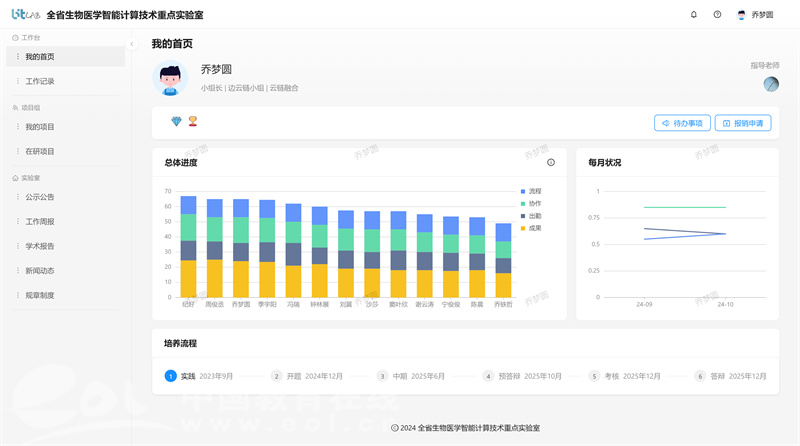The width and height of the screenshot is (800, 446).
Task: Click the 项目组 group header
Action: click(26, 108)
